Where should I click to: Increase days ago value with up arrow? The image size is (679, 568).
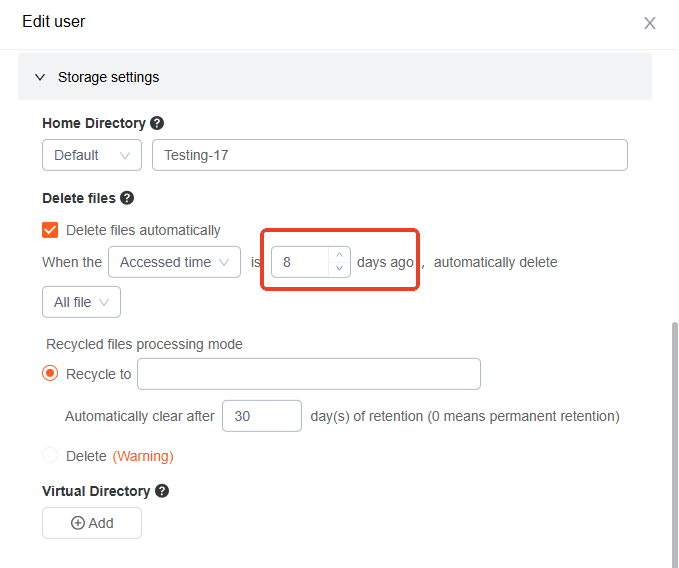[340, 255]
